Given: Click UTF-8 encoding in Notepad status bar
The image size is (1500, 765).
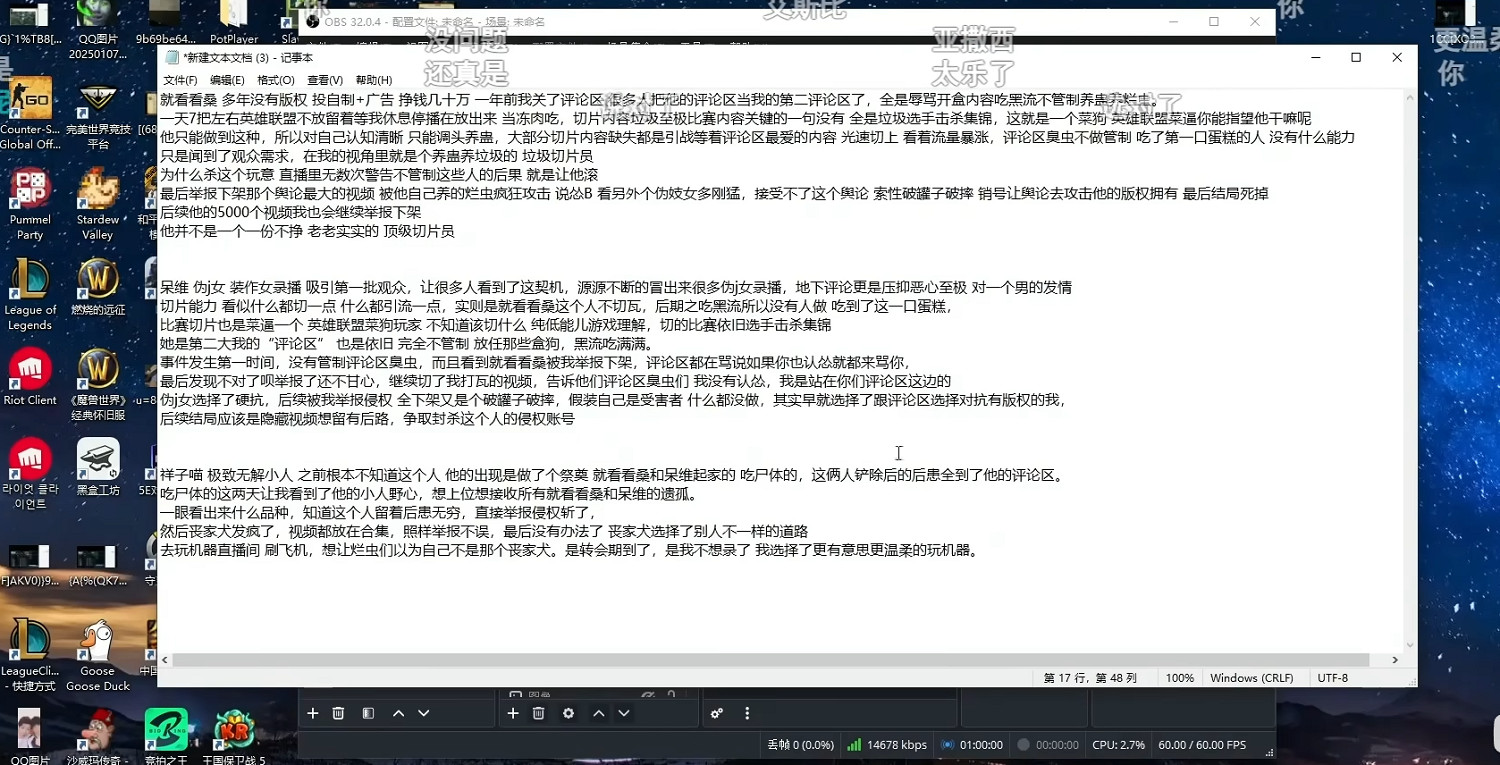Looking at the screenshot, I should pos(1332,677).
